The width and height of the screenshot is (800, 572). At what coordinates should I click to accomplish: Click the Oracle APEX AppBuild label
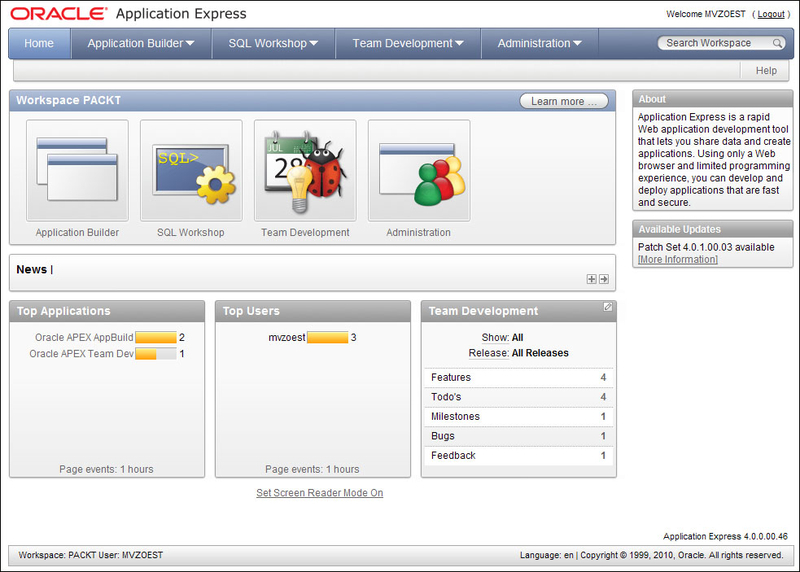click(x=84, y=338)
